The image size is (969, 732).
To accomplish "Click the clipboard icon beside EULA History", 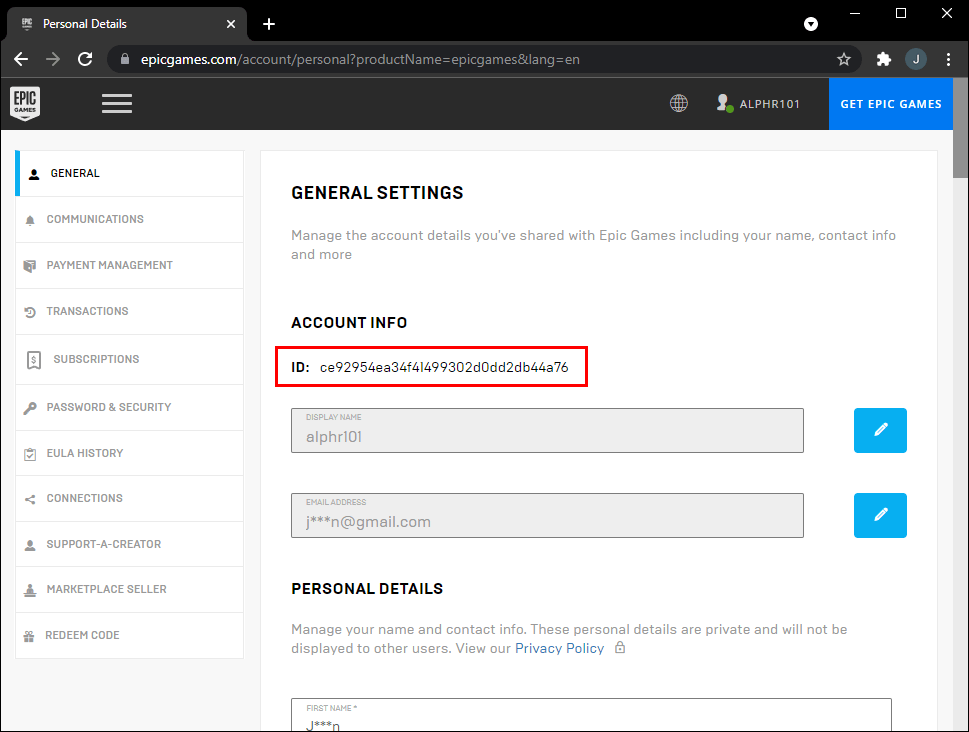I will click(x=30, y=454).
